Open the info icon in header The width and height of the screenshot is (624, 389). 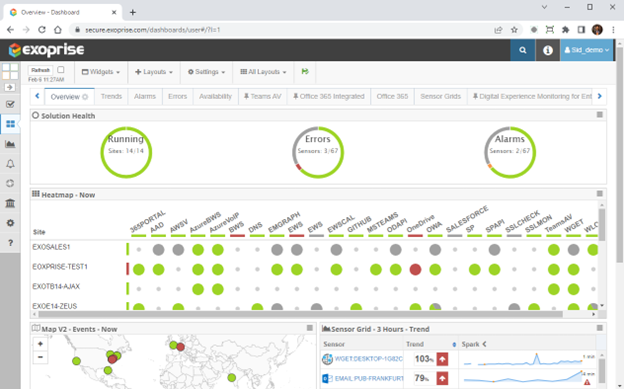[x=548, y=50]
